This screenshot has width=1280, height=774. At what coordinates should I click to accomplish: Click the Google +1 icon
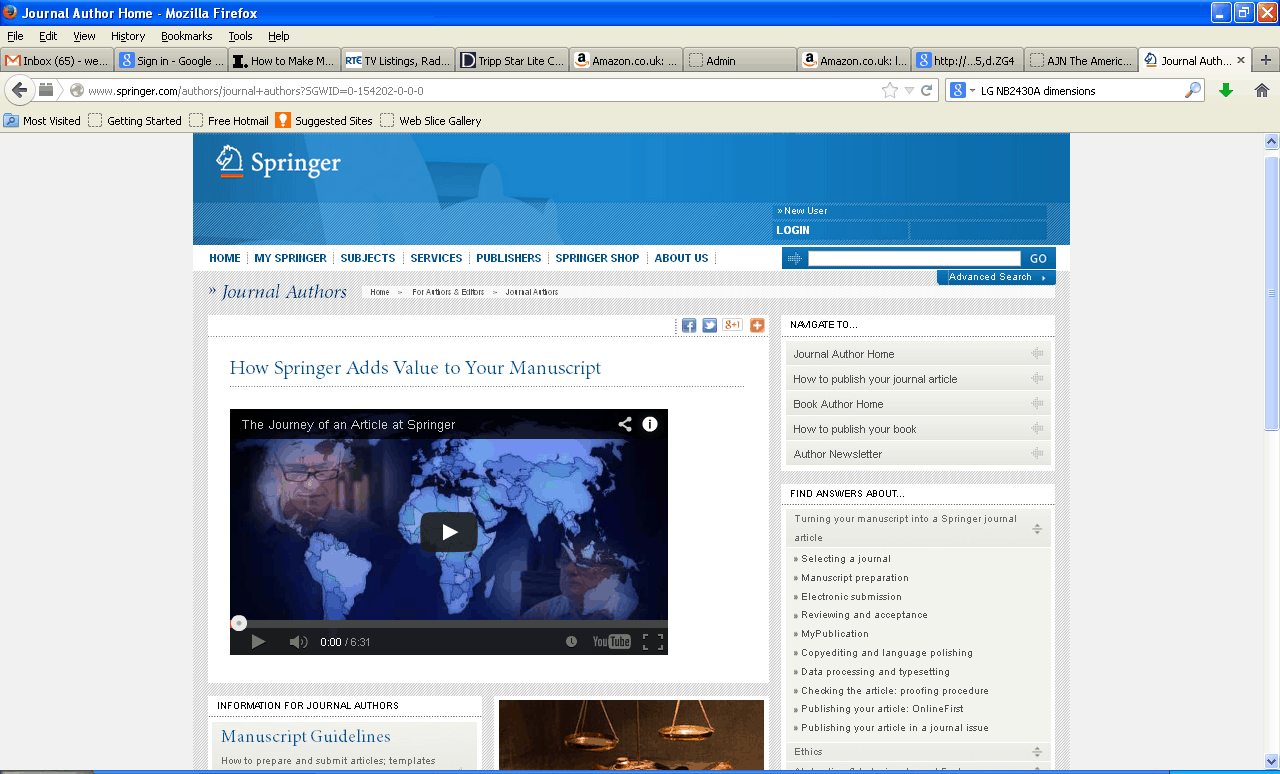point(733,325)
